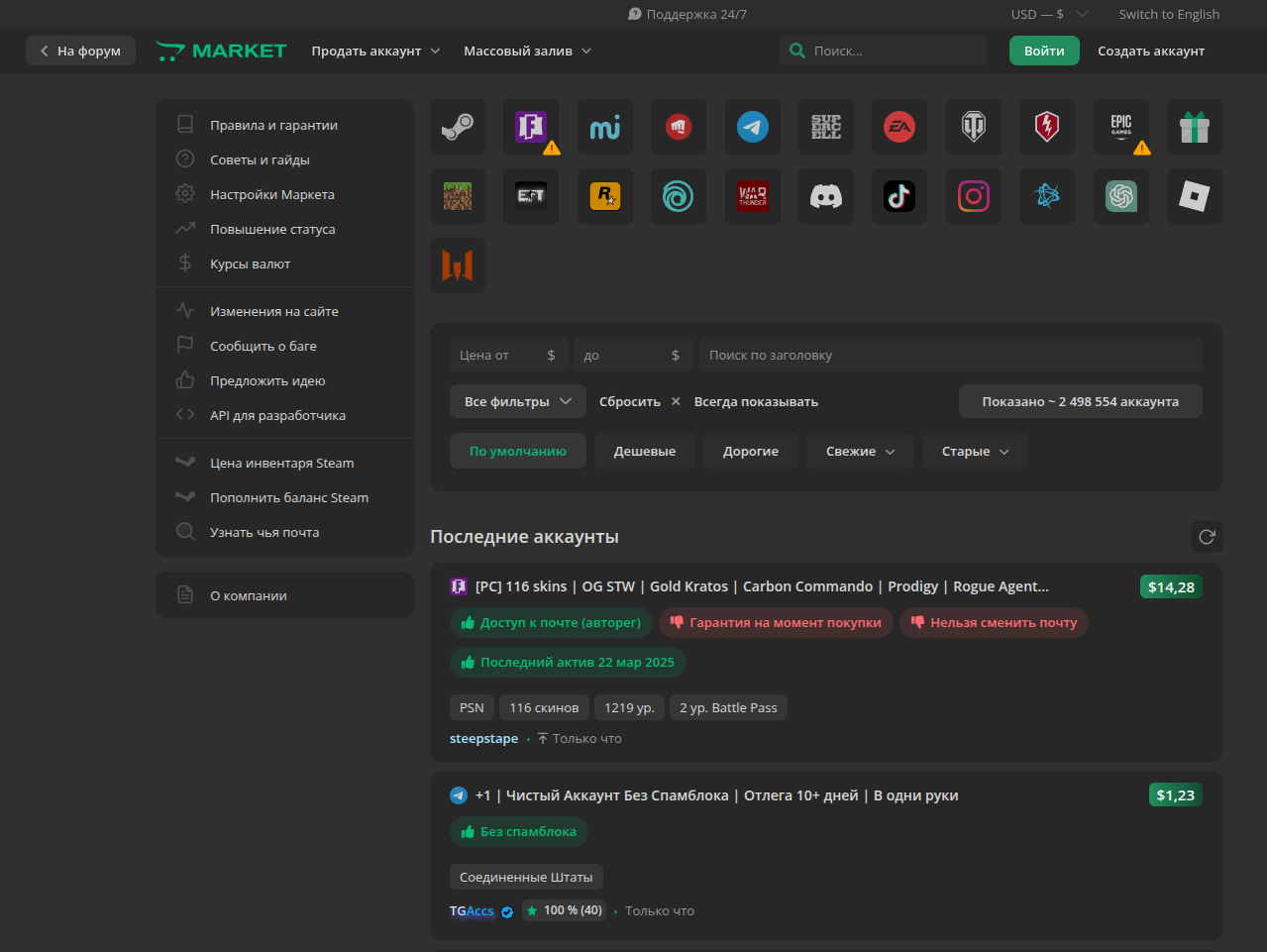The height and width of the screenshot is (952, 1267).
Task: Open the Warface accounts category icon
Action: (x=458, y=265)
